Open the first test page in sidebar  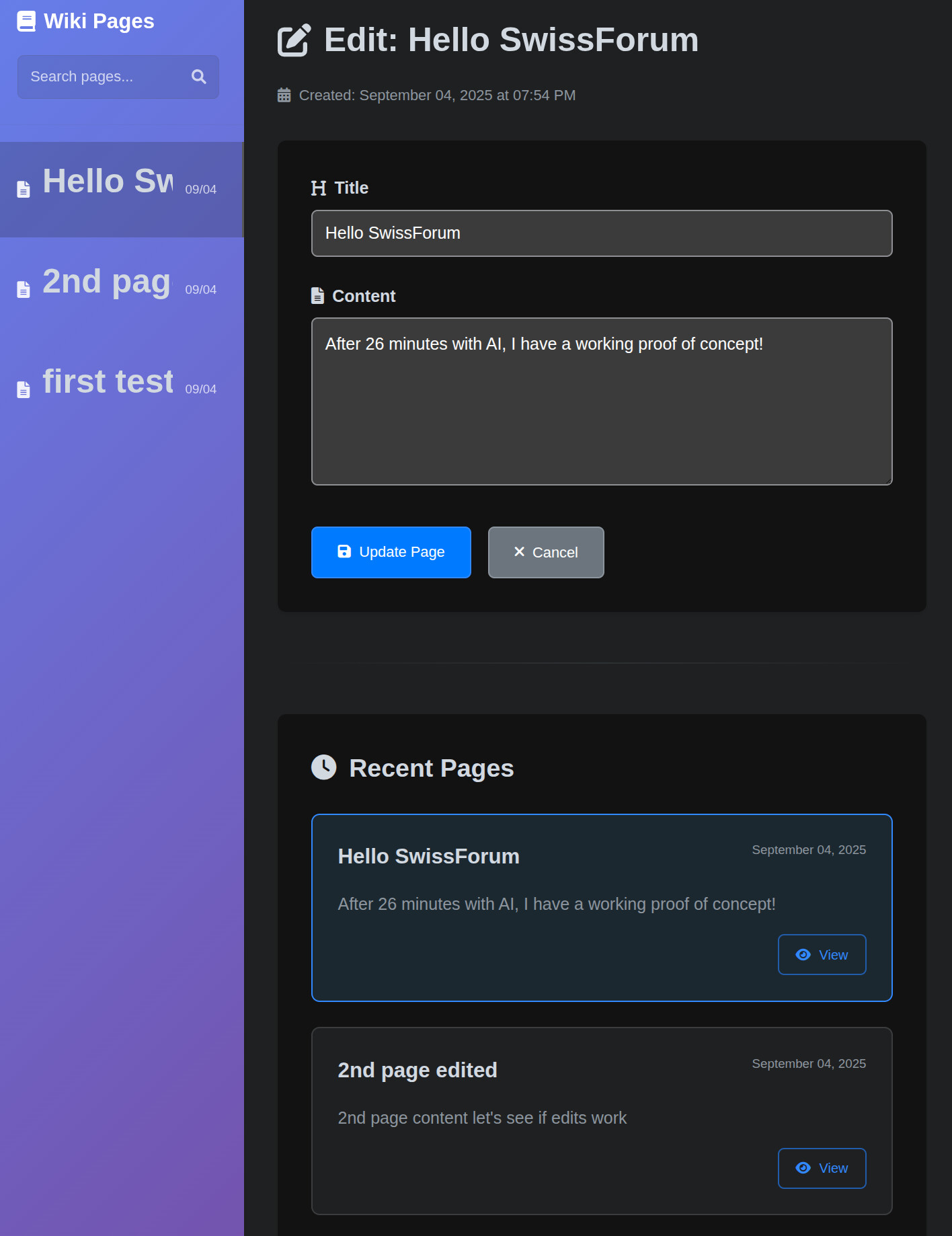[x=108, y=382]
